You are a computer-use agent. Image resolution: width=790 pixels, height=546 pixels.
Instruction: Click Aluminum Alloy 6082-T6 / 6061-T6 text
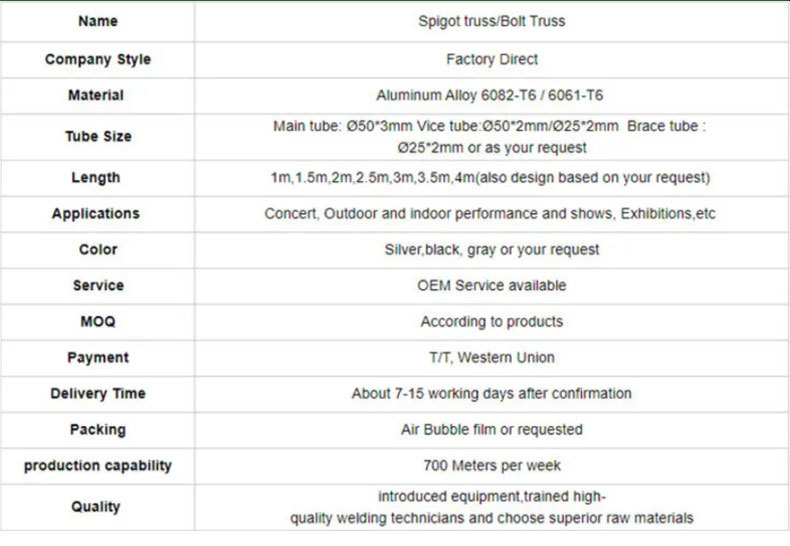click(x=489, y=95)
